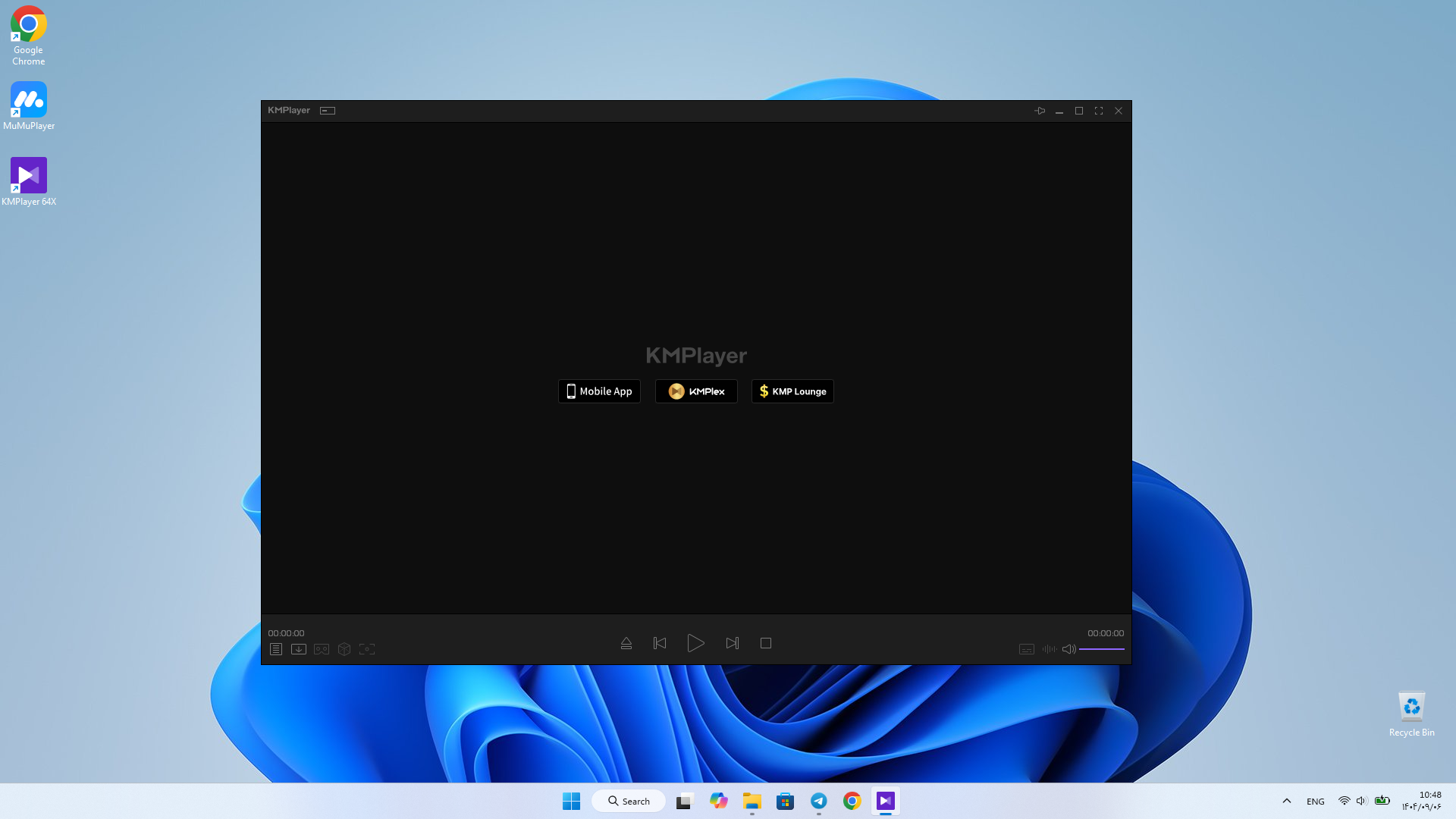The height and width of the screenshot is (819, 1456).
Task: Click the Mobile App button
Action: [599, 391]
